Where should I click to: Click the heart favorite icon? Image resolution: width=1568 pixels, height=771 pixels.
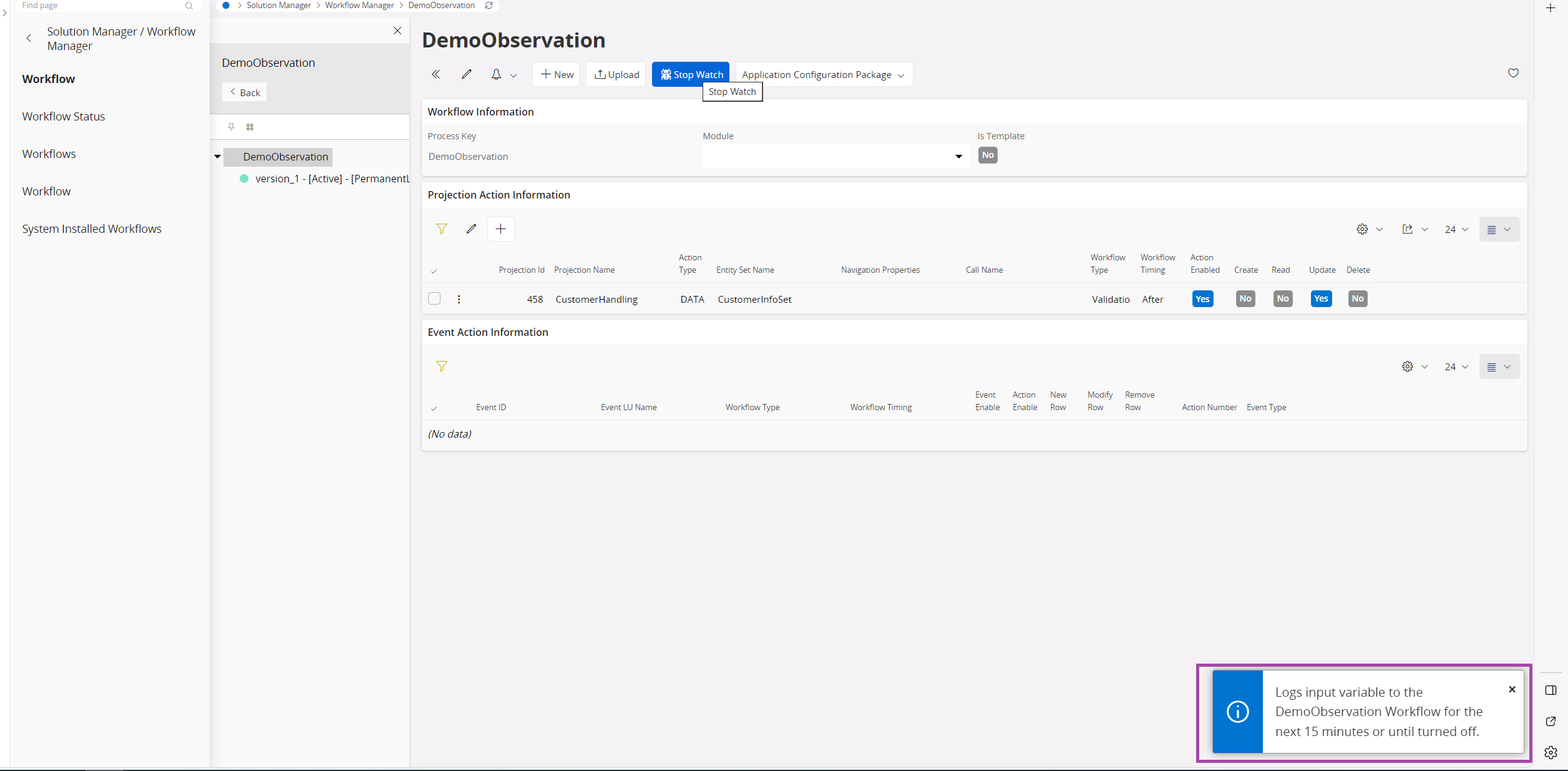tap(1513, 73)
